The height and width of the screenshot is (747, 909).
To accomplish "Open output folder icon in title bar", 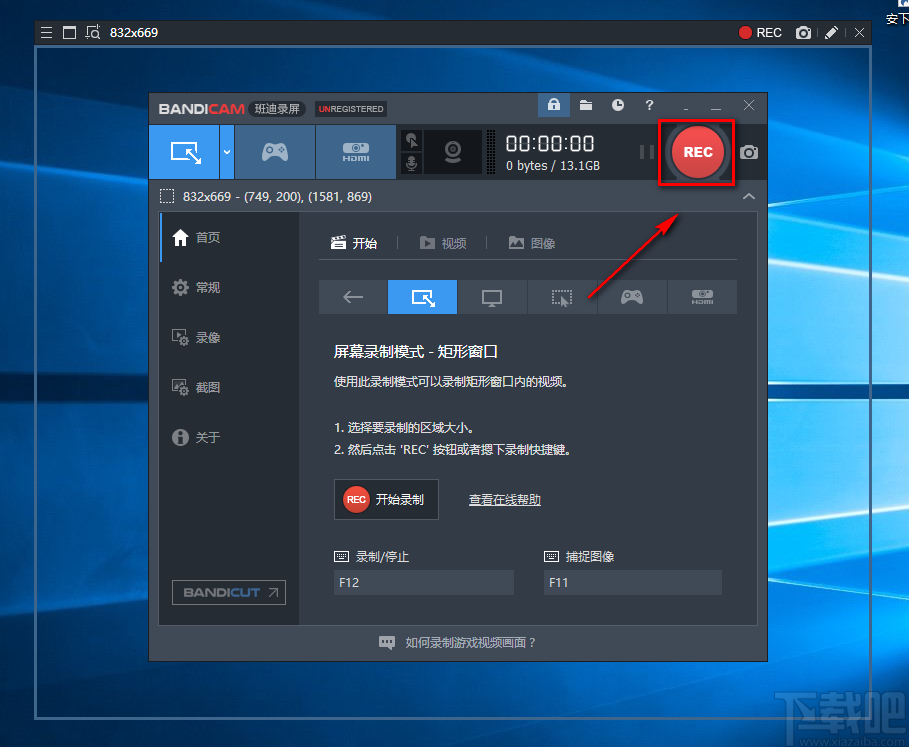I will pyautogui.click(x=586, y=105).
